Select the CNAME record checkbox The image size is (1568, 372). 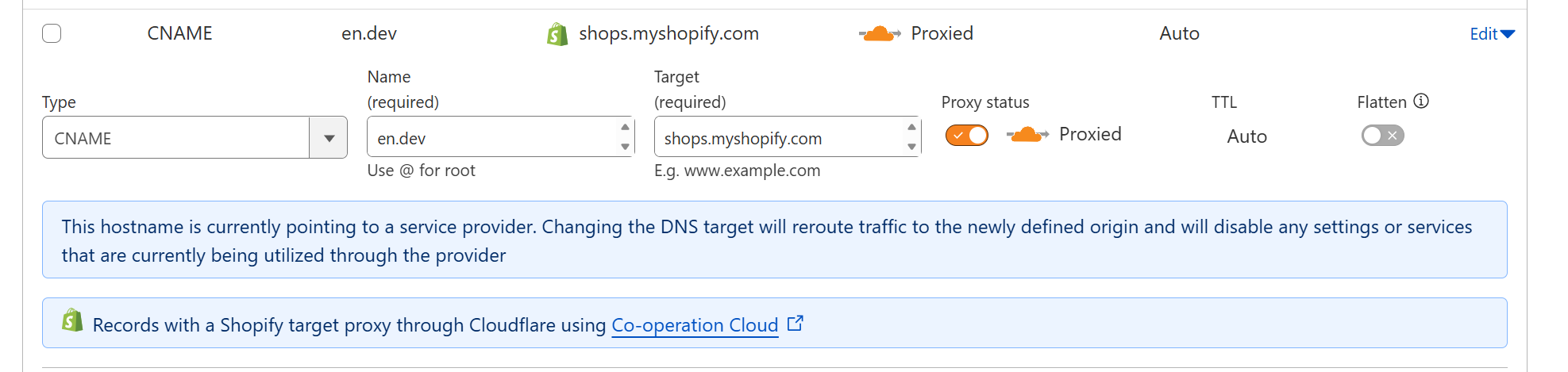(52, 33)
